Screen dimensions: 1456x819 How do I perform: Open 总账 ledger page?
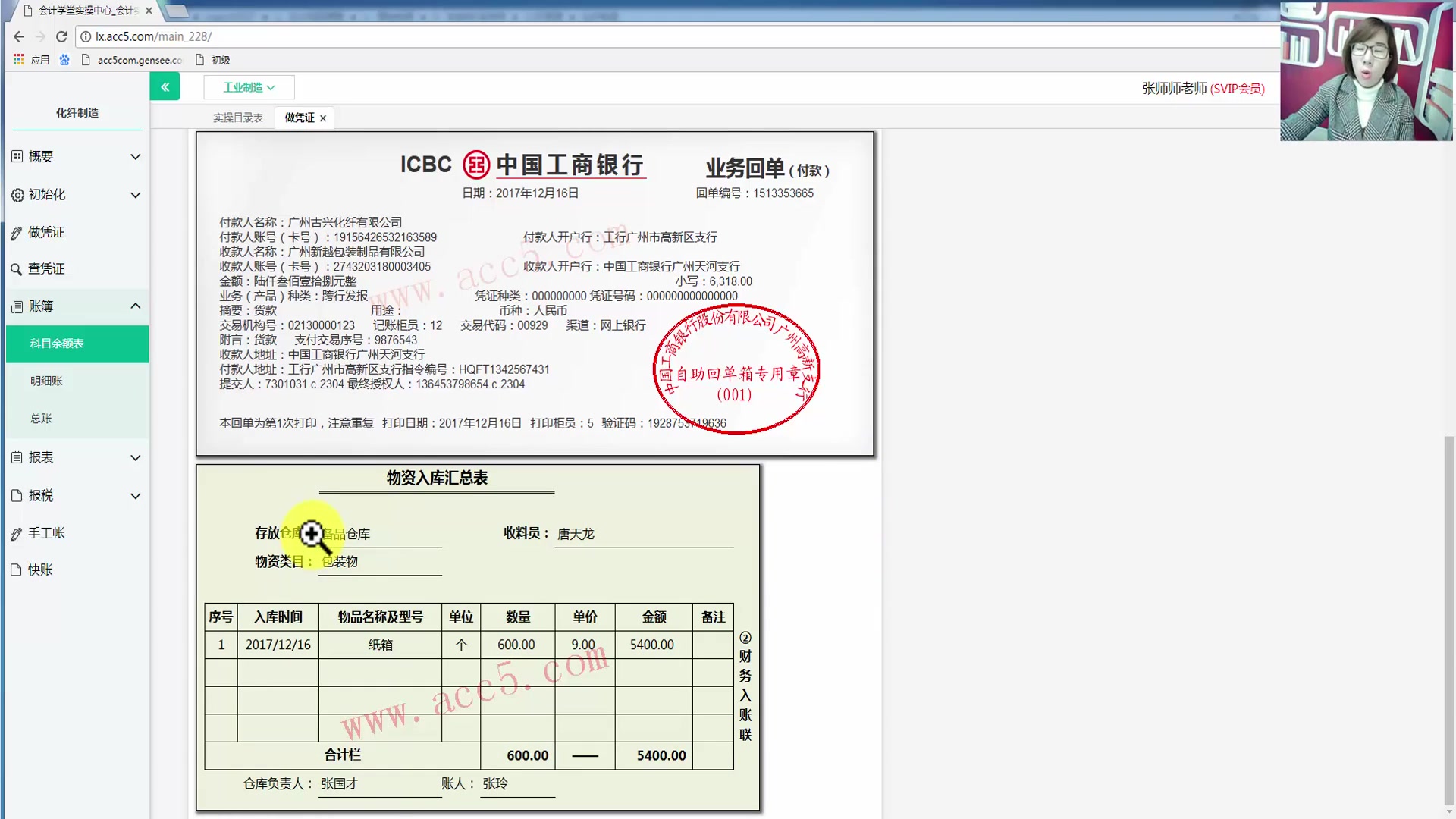tap(41, 418)
